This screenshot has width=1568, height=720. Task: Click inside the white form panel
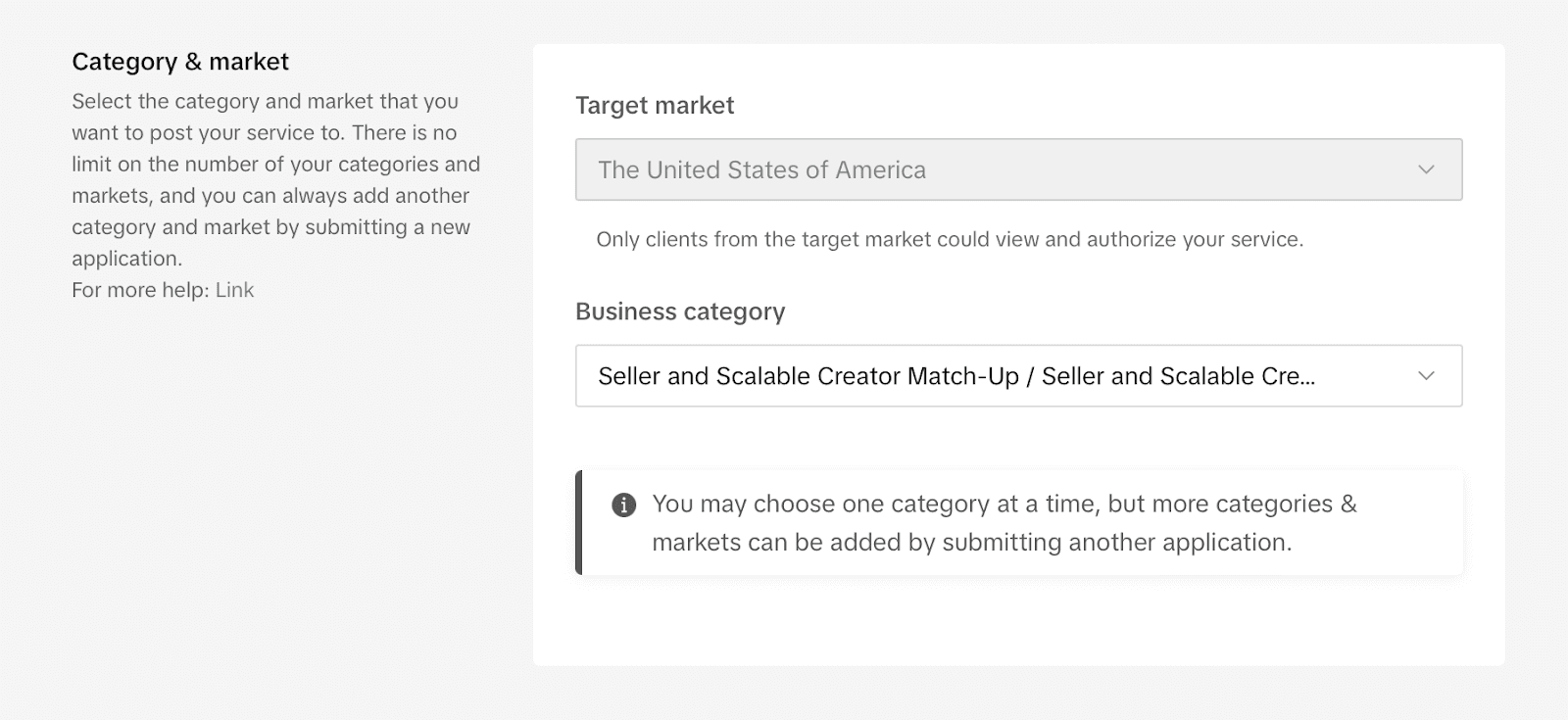coord(1017,617)
